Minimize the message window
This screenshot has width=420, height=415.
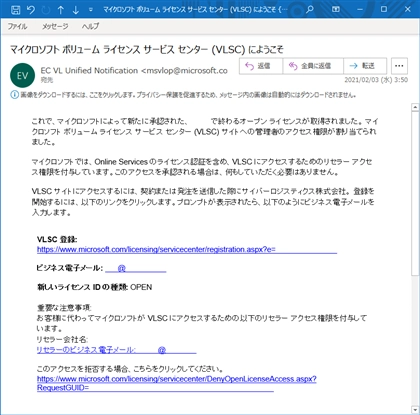click(x=360, y=9)
